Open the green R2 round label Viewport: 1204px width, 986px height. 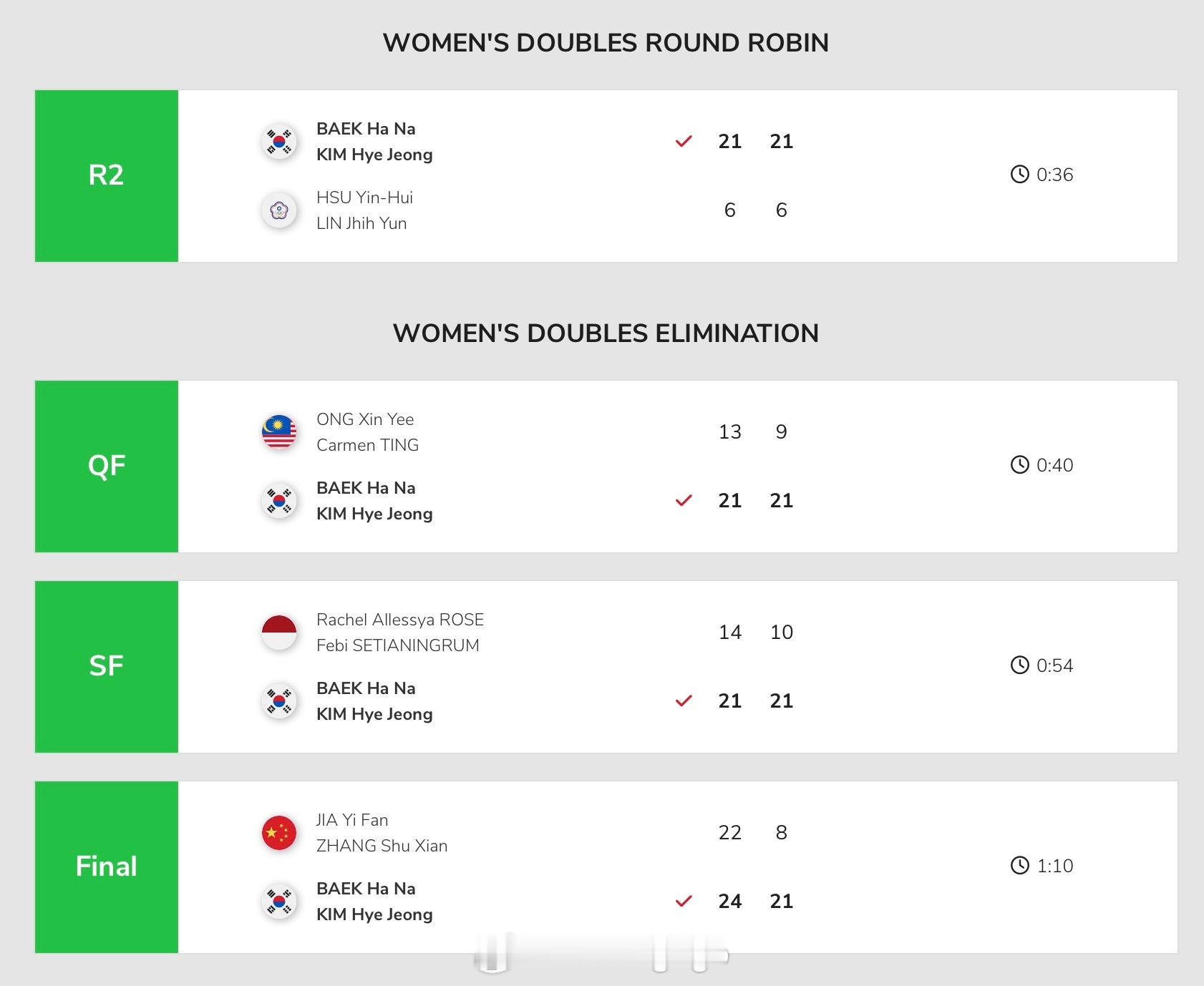click(x=107, y=175)
